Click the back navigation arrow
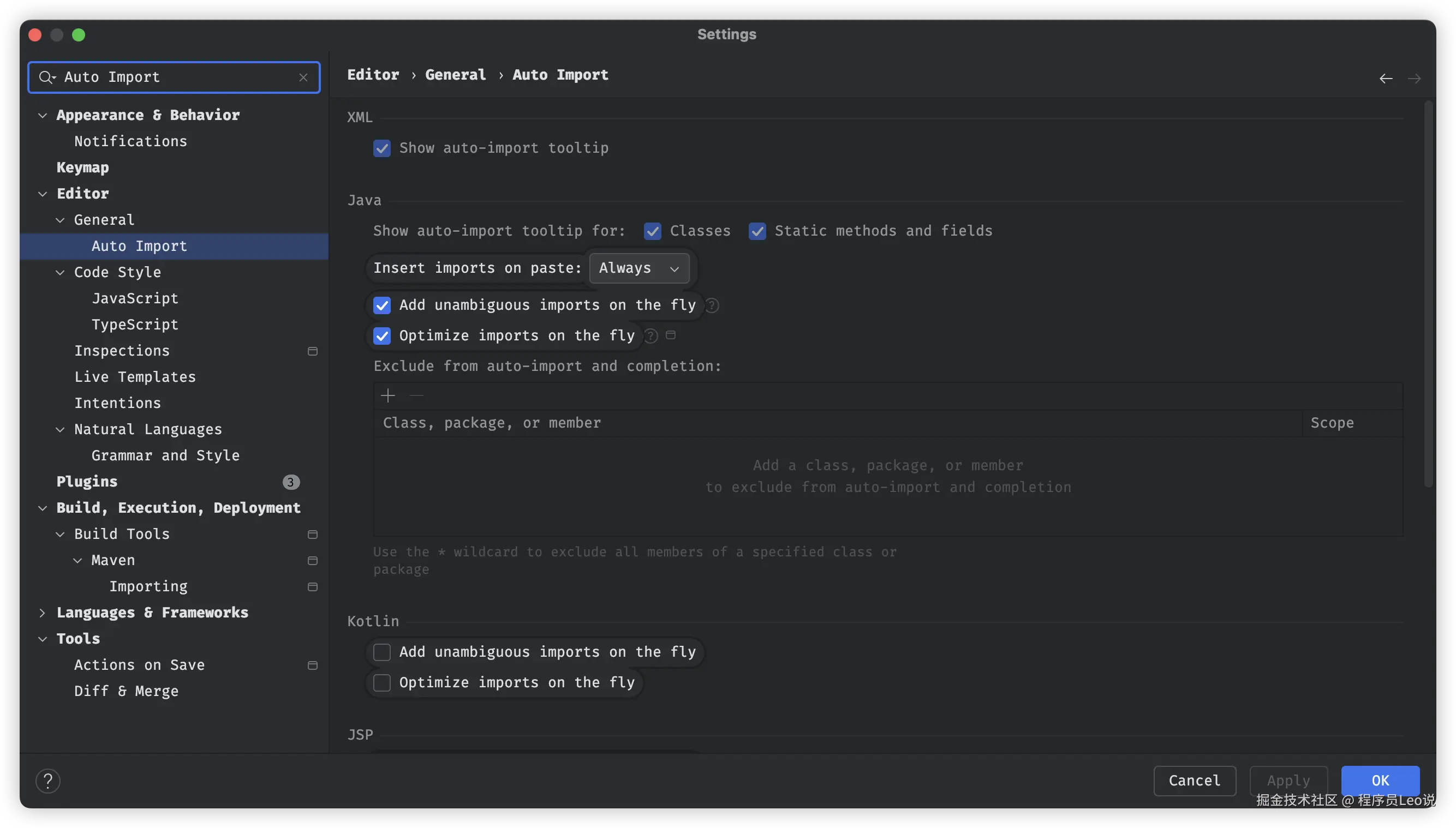1456x828 pixels. (x=1386, y=79)
